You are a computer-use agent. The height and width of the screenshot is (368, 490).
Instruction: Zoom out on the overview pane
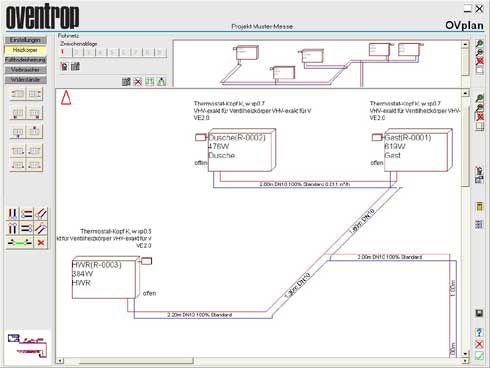tap(479, 52)
